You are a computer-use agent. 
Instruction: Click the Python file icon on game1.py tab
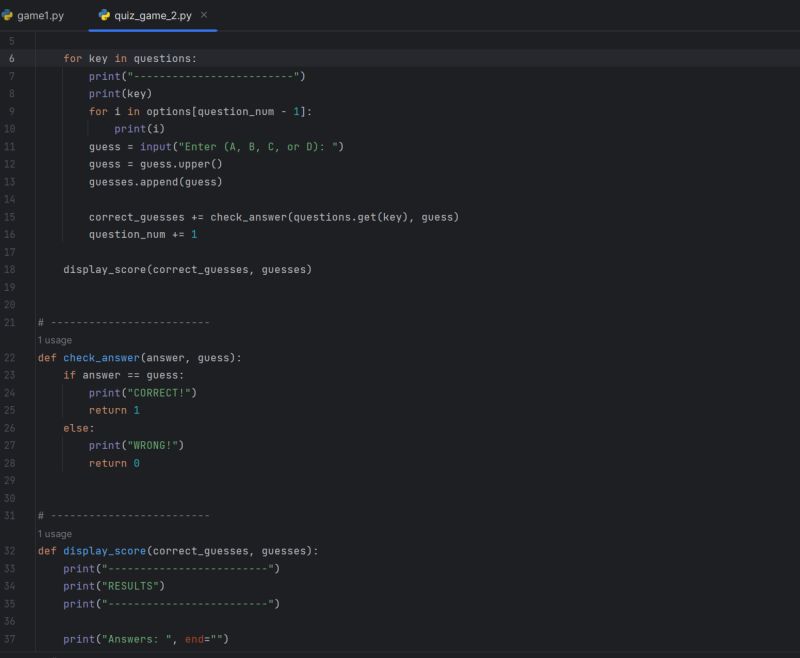7,16
